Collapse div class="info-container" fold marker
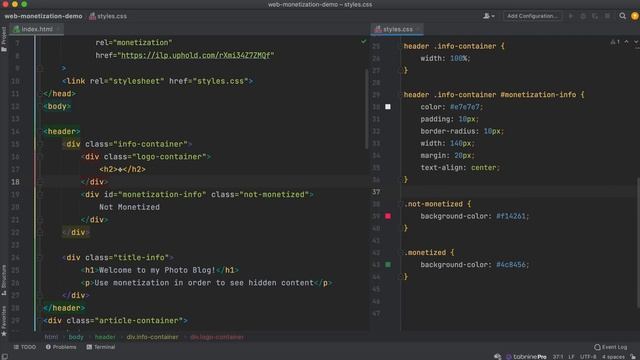Screen dimensions: 640x360 coord(40,144)
